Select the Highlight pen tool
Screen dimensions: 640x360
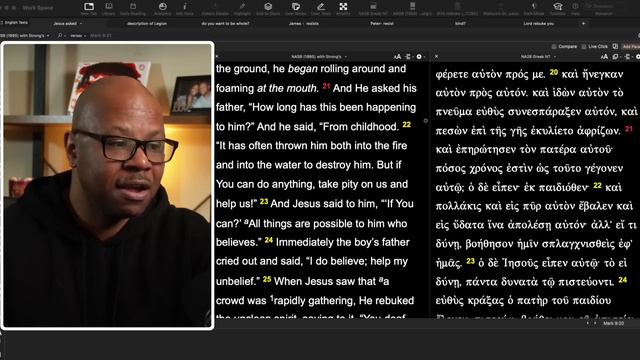coord(242,8)
